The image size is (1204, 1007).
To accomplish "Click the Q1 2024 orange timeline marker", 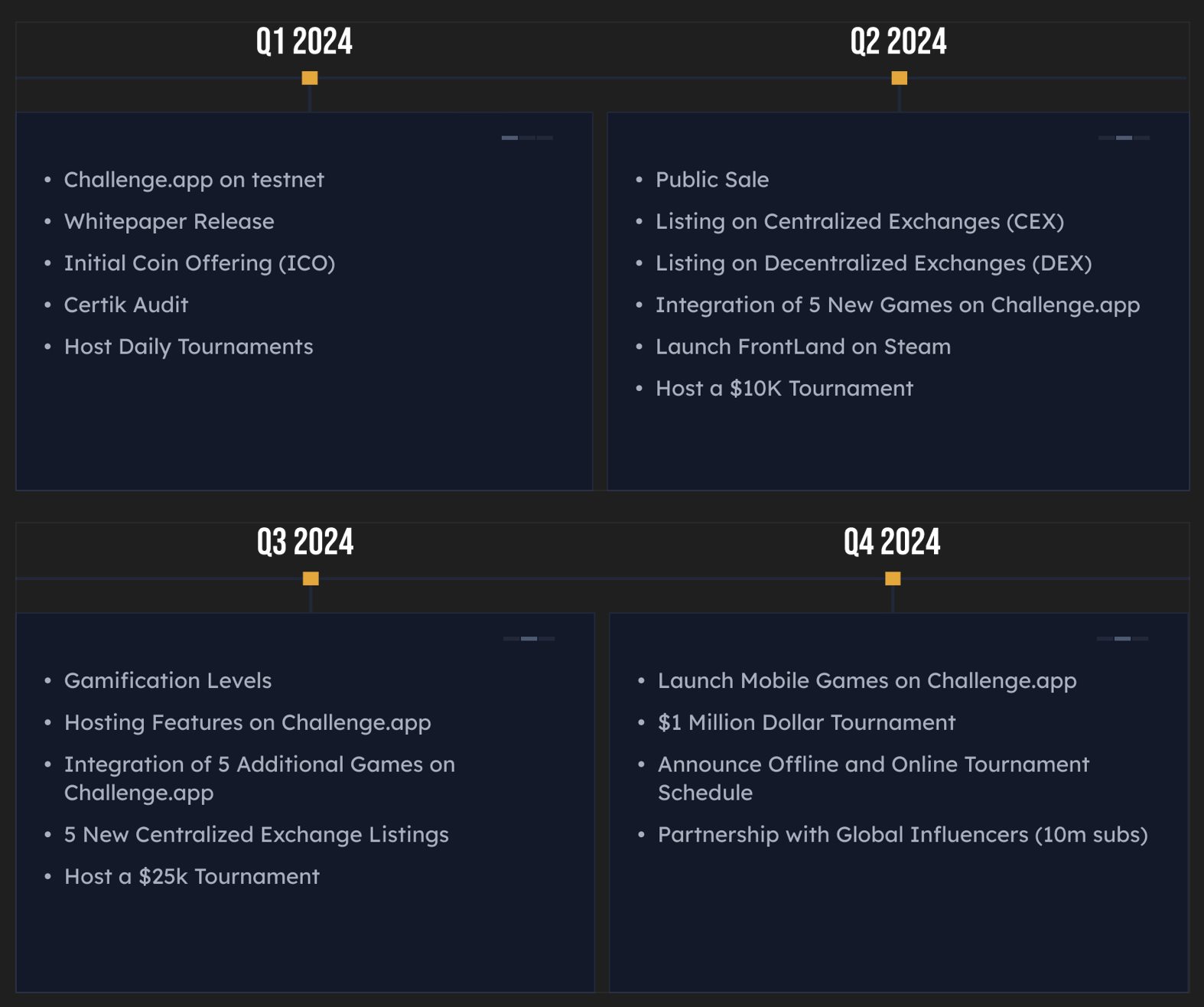I will (309, 78).
